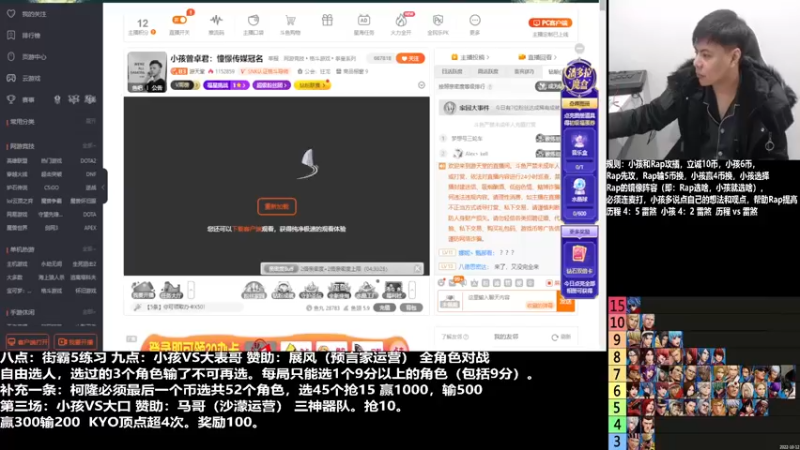Click the first gift icon under player
The width and height of the screenshot is (800, 450).
[x=143, y=290]
